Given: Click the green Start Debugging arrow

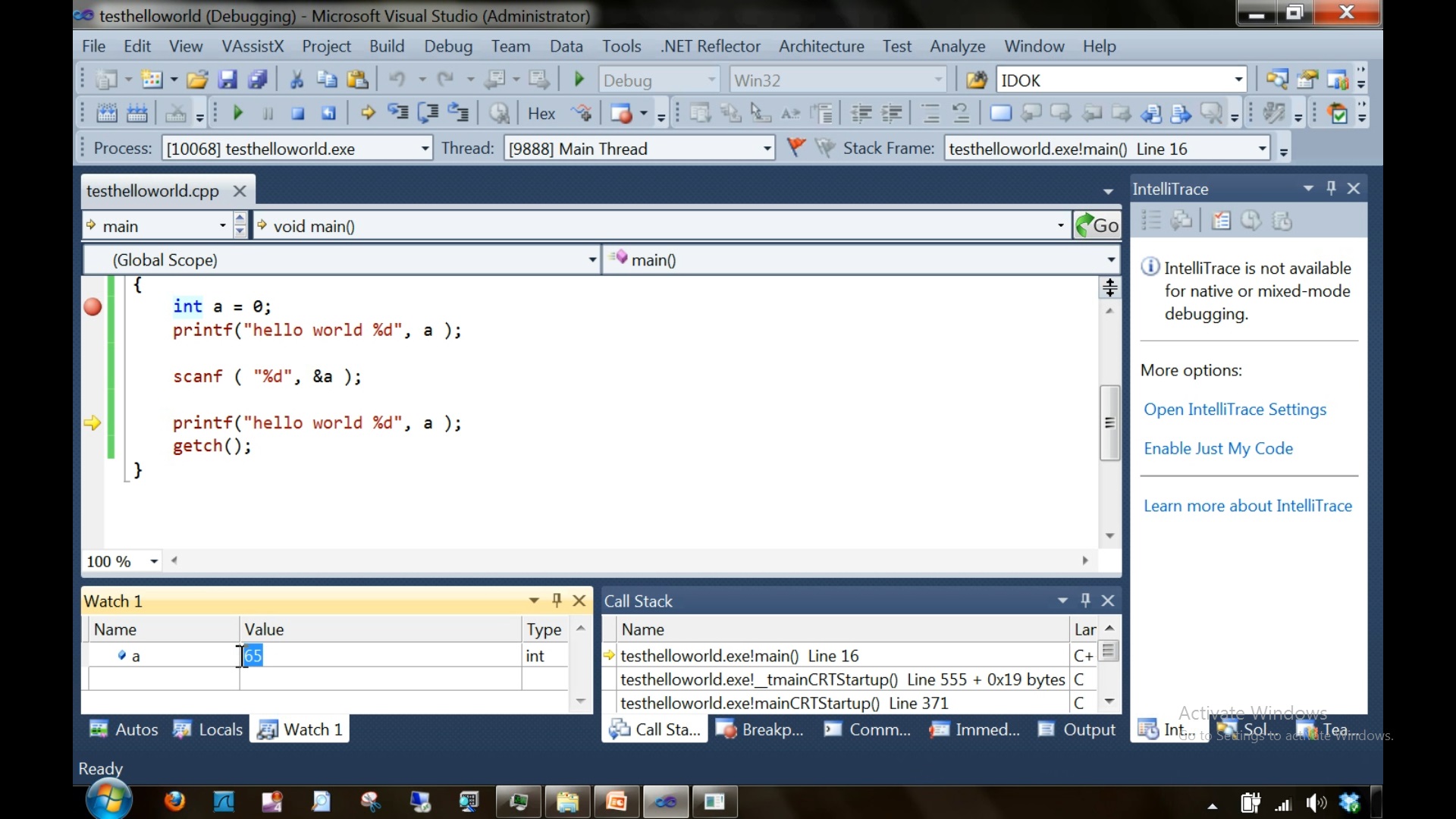Looking at the screenshot, I should click(x=579, y=80).
